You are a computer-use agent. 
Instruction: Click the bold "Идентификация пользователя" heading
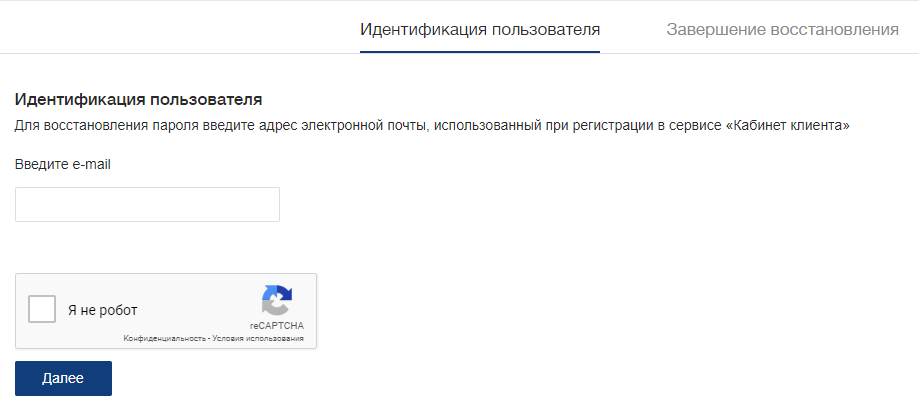[138, 100]
